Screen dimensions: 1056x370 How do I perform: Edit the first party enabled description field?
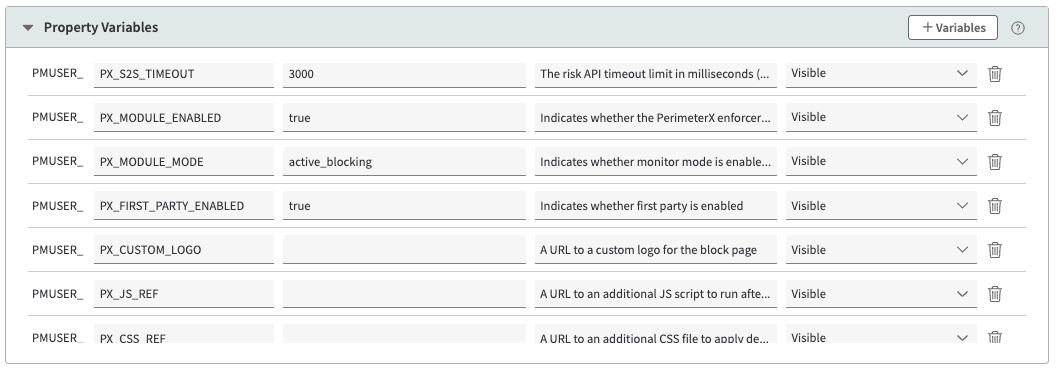[x=655, y=206]
